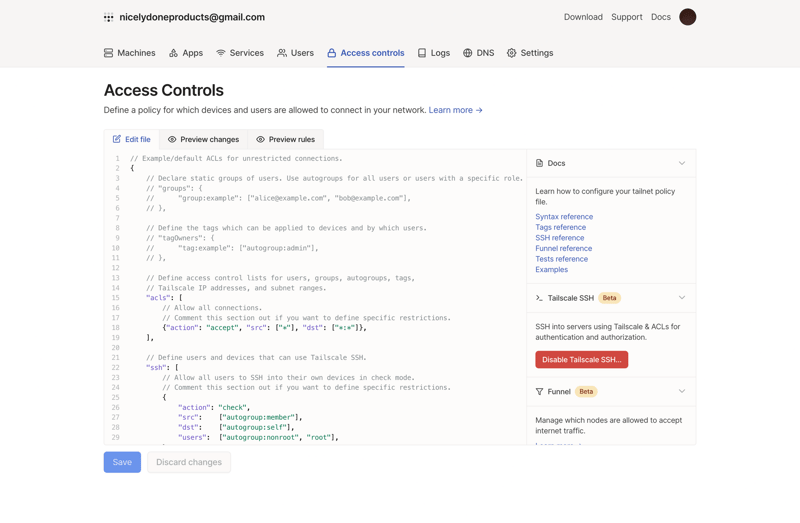Navigate to the DNS tab
This screenshot has height=523, width=800.
pyautogui.click(x=479, y=53)
